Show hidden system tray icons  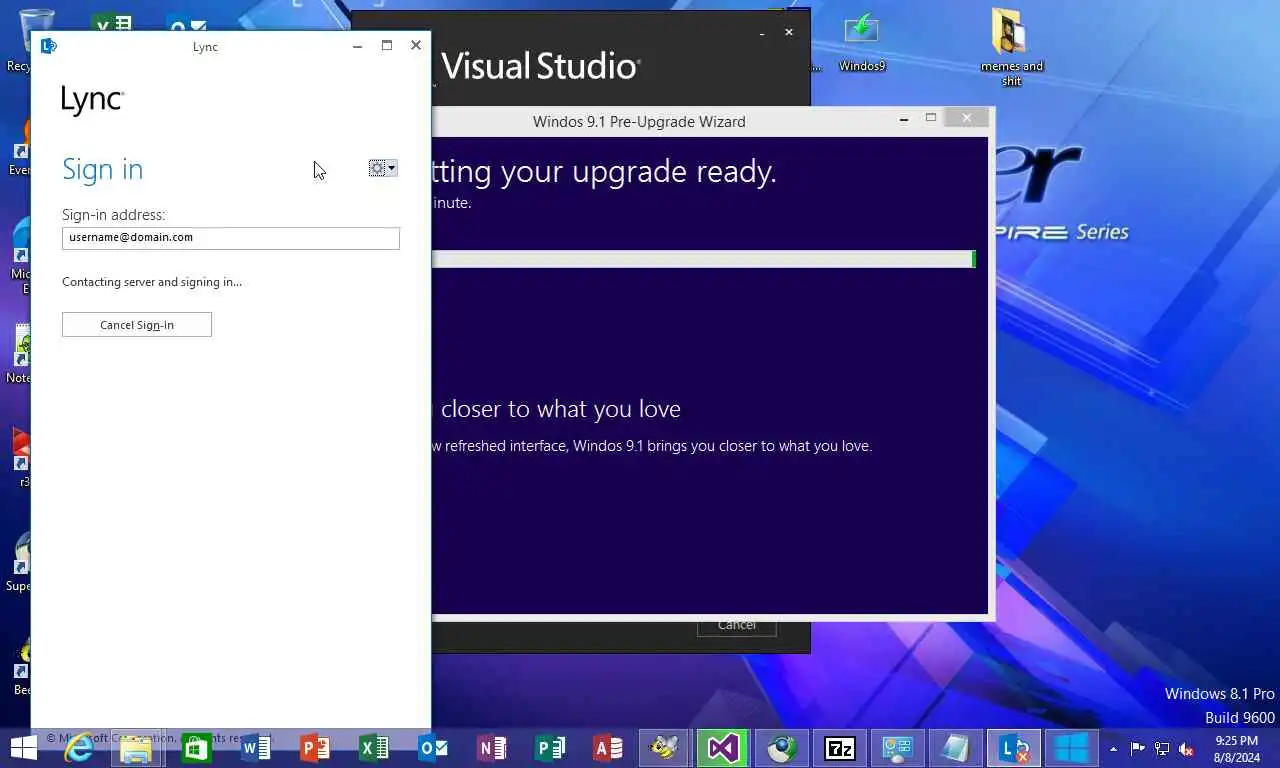click(1113, 749)
